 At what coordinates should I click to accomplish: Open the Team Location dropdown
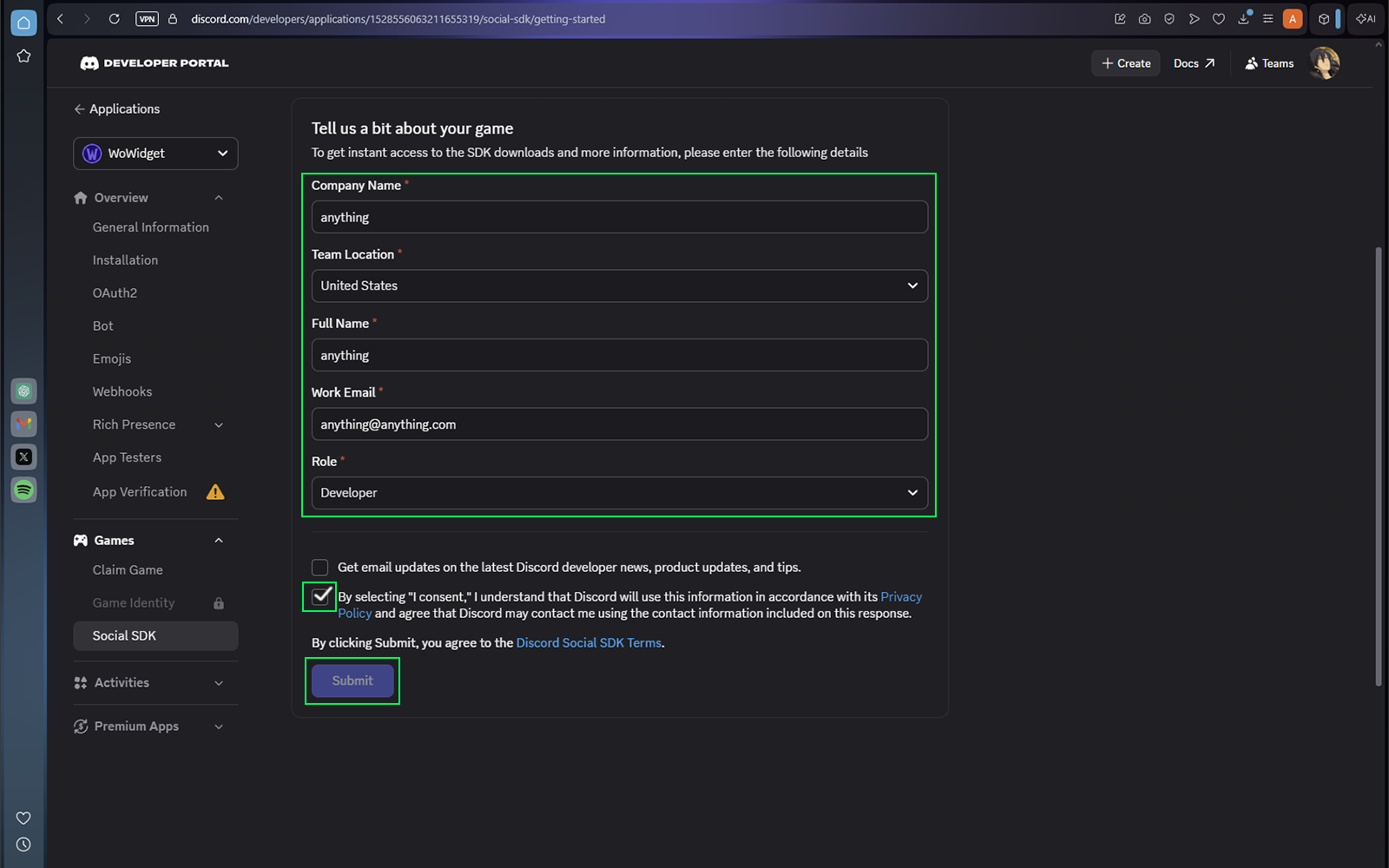tap(620, 286)
